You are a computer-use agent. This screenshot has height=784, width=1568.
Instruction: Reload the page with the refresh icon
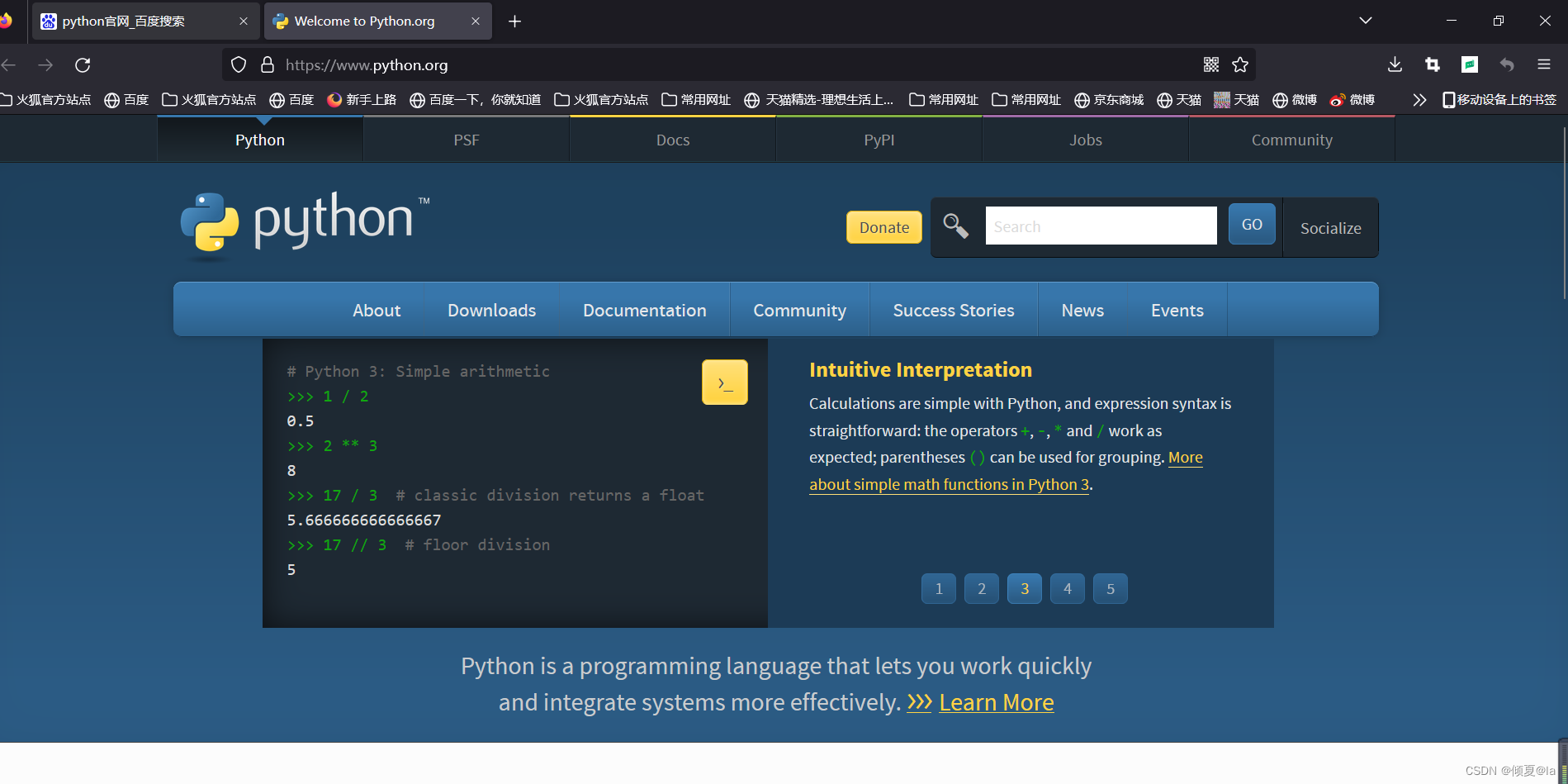[83, 64]
